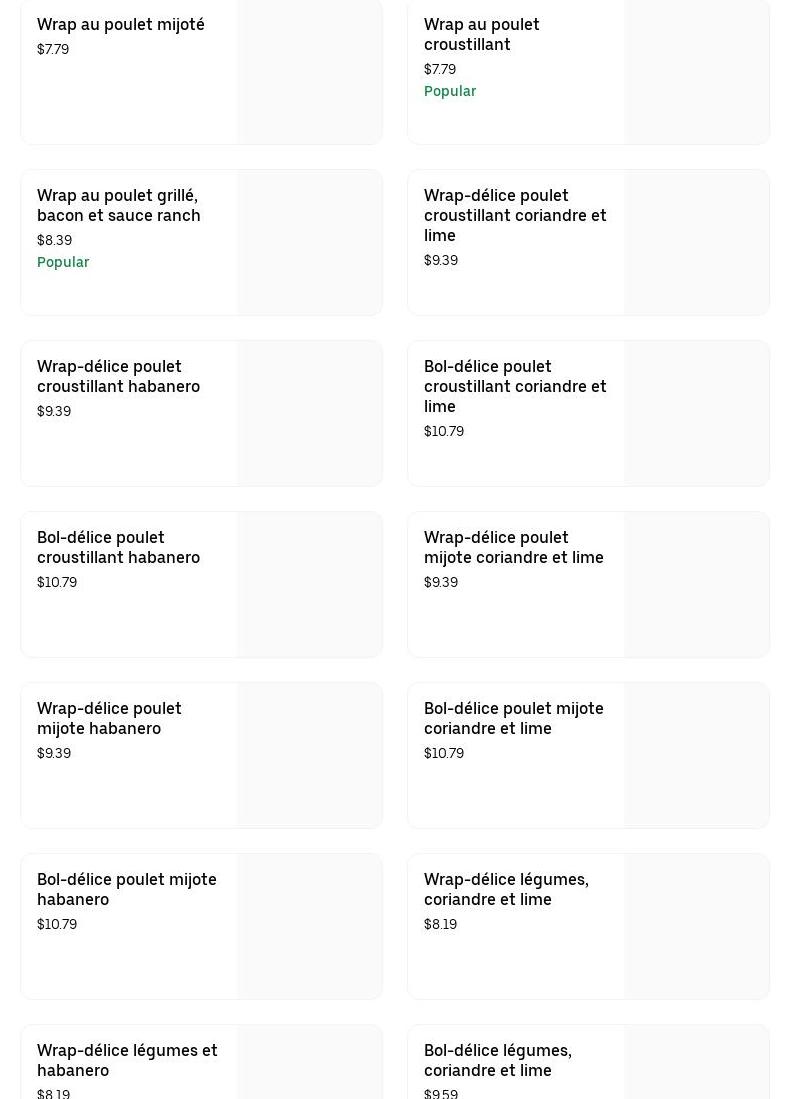Choose Bol-délice légumes, coriandre et lime

(498, 1060)
